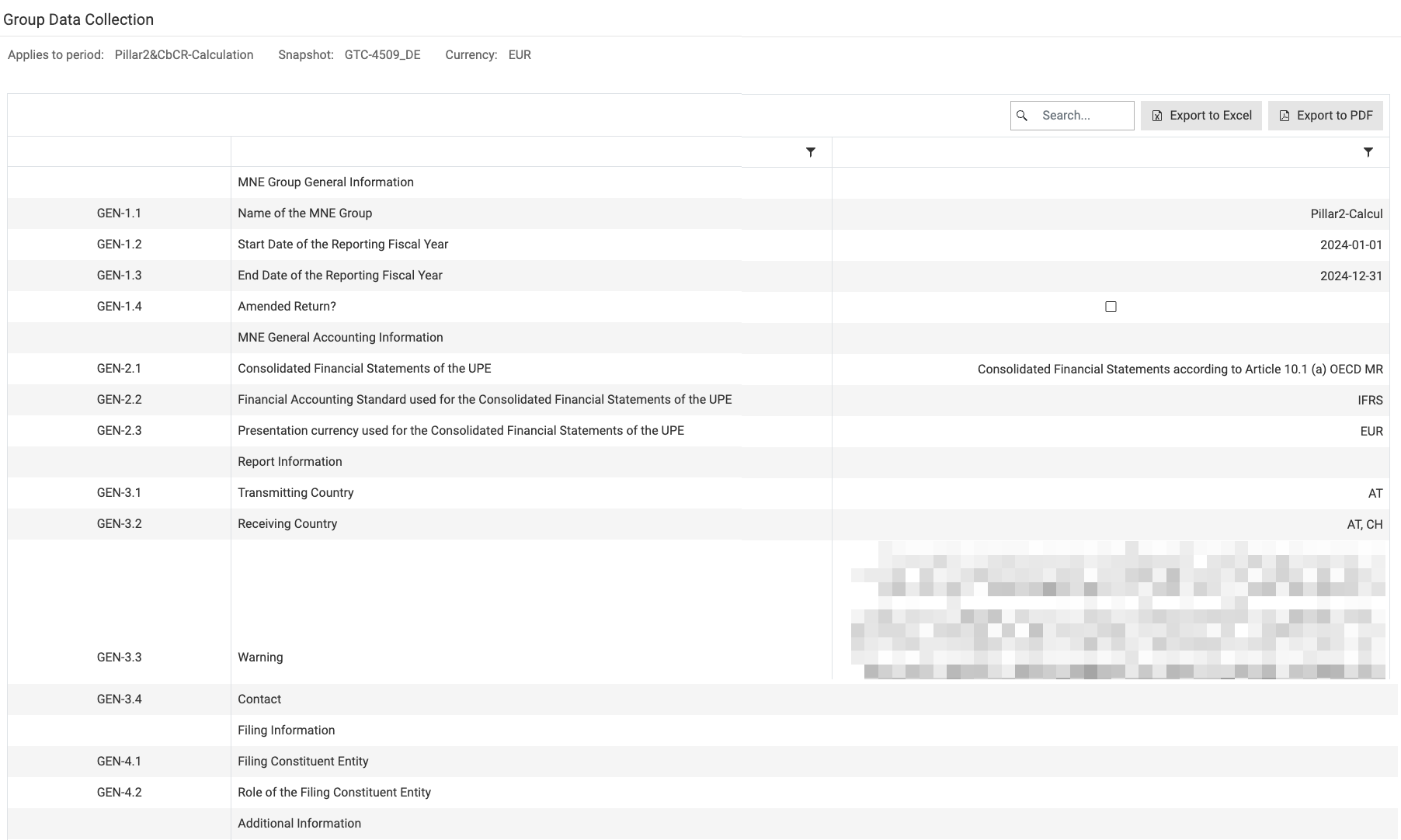Viewport: 1401px width, 840px height.
Task: Select the Filing Constituent Entity row
Action: [303, 762]
